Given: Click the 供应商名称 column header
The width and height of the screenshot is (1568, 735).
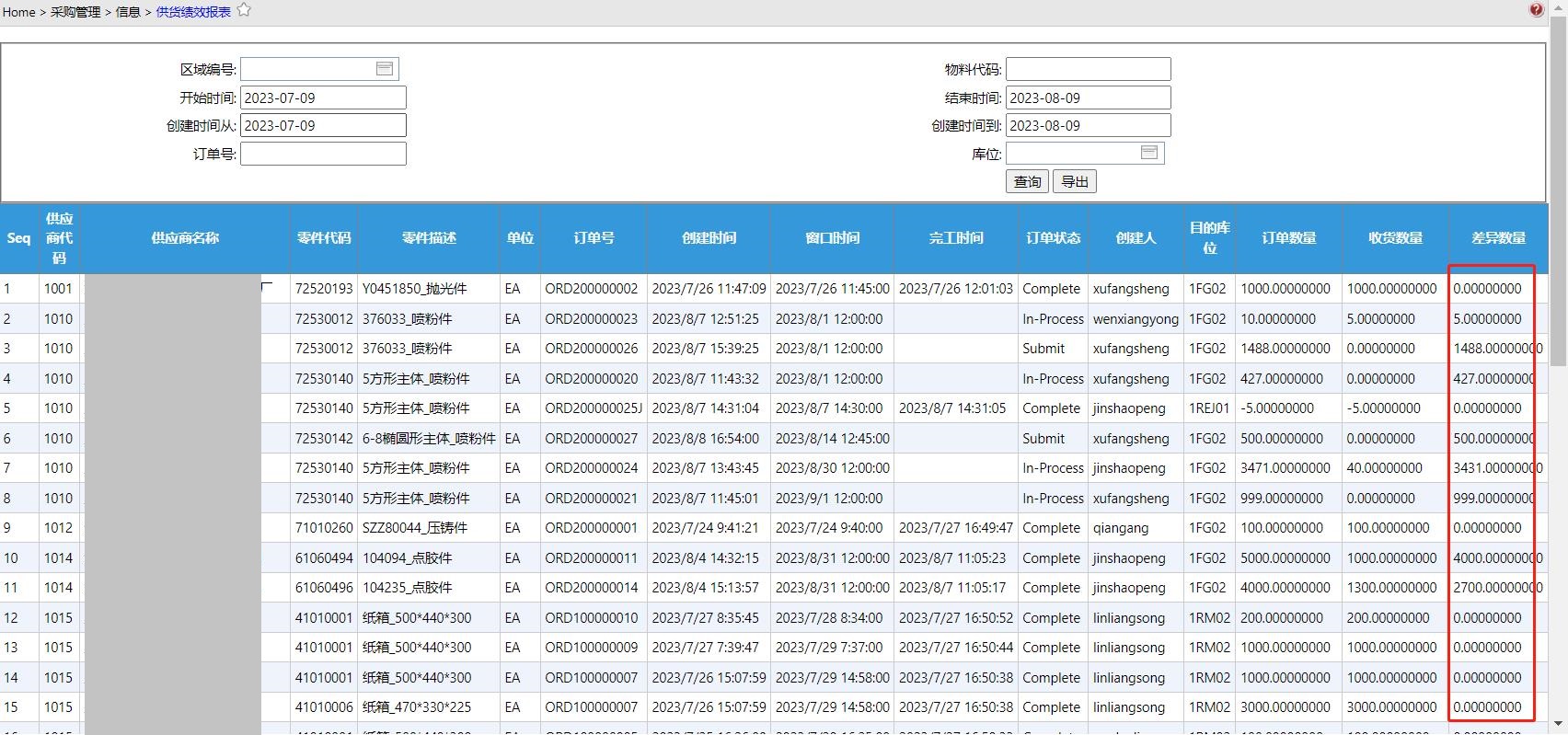Looking at the screenshot, I should pos(185,238).
